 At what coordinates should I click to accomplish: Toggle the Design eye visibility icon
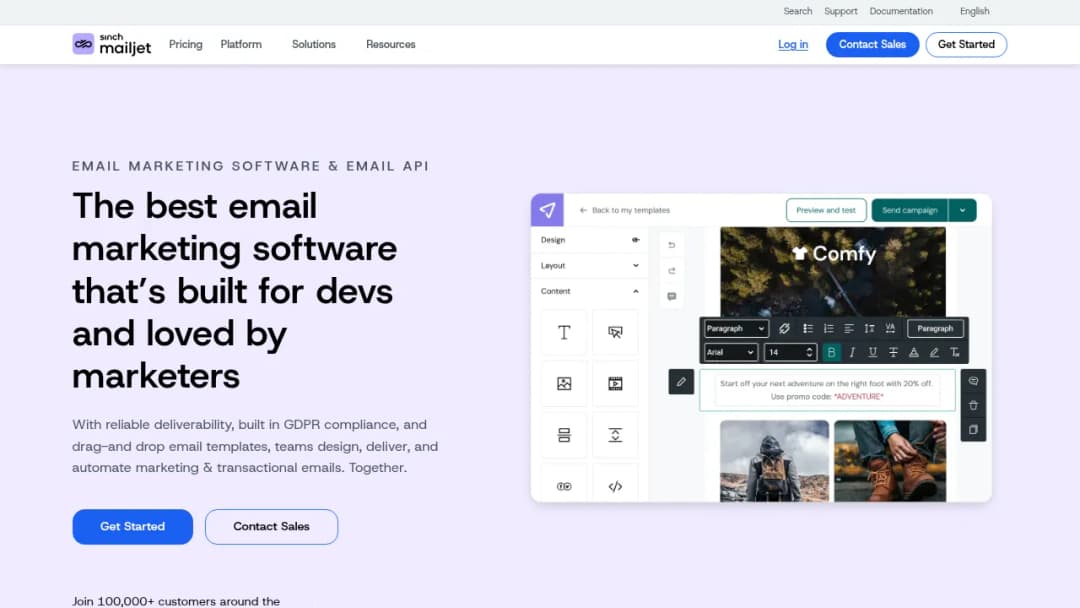tap(635, 240)
